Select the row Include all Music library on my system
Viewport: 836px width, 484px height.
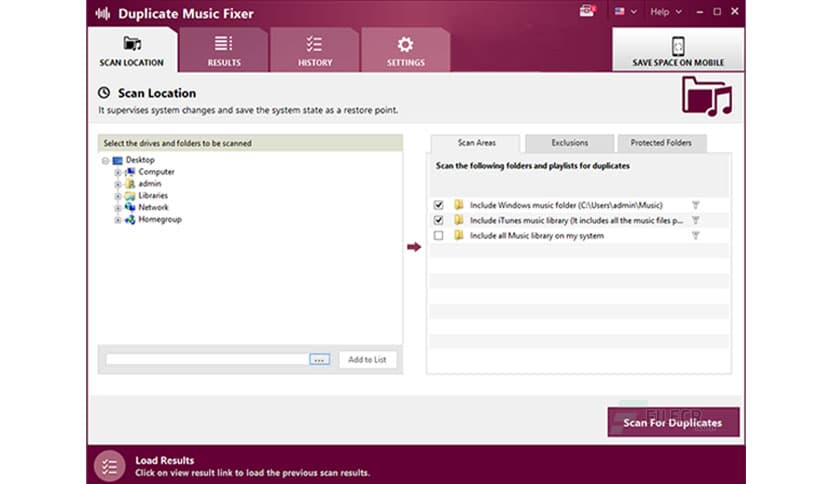click(x=579, y=236)
